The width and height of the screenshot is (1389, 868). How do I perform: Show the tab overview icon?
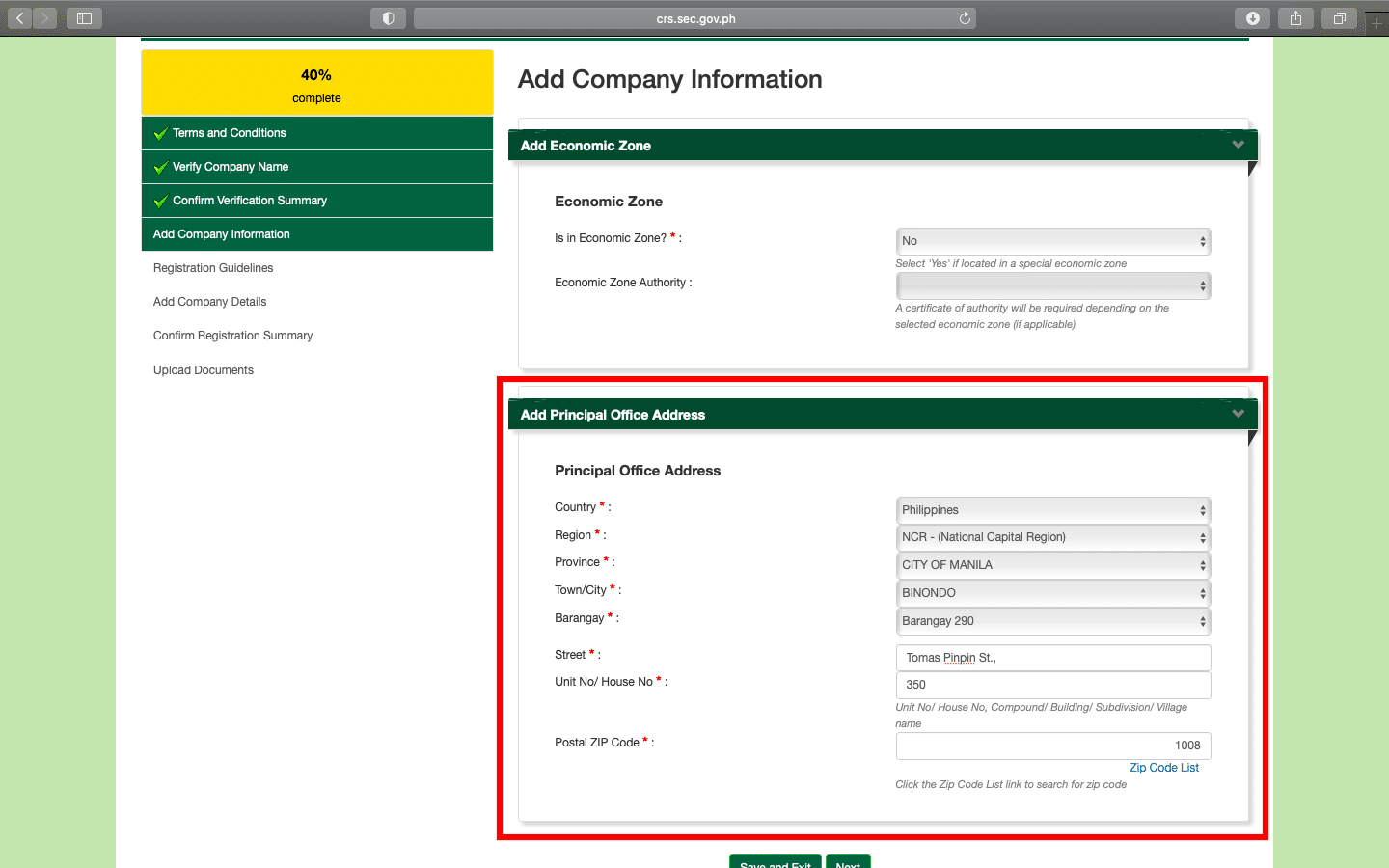[x=1339, y=18]
